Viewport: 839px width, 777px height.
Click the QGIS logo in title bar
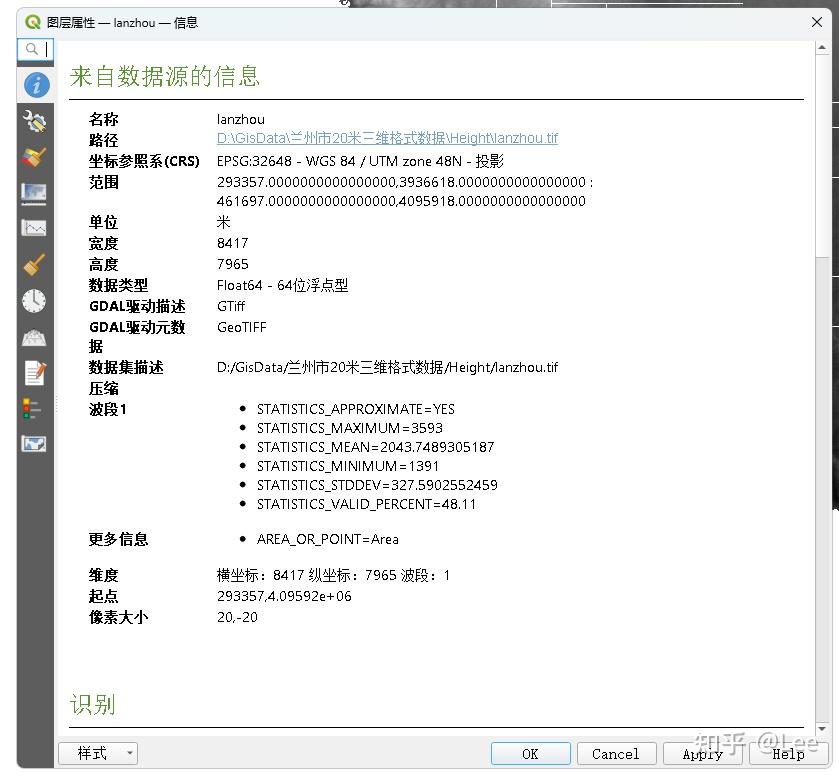pyautogui.click(x=33, y=22)
